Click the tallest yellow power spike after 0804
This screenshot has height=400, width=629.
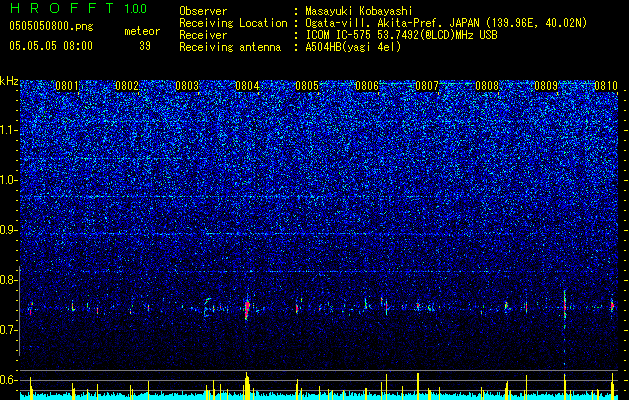247,386
